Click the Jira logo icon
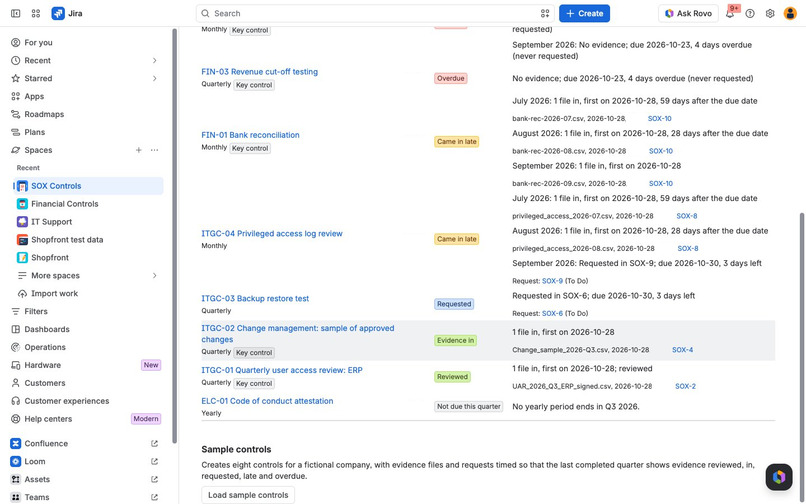The image size is (806, 504). pyautogui.click(x=58, y=13)
